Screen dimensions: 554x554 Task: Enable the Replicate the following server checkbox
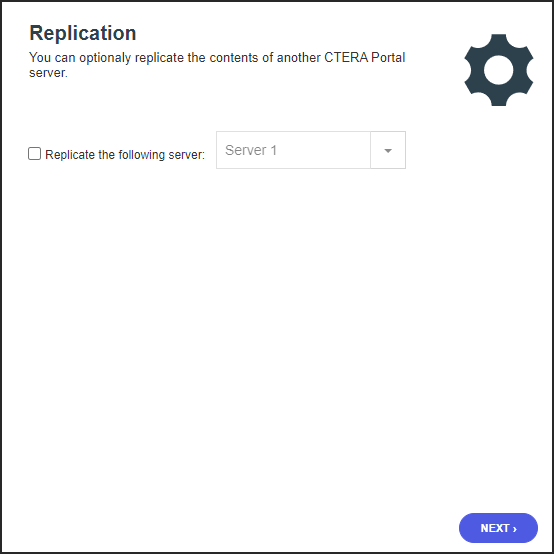[34, 154]
